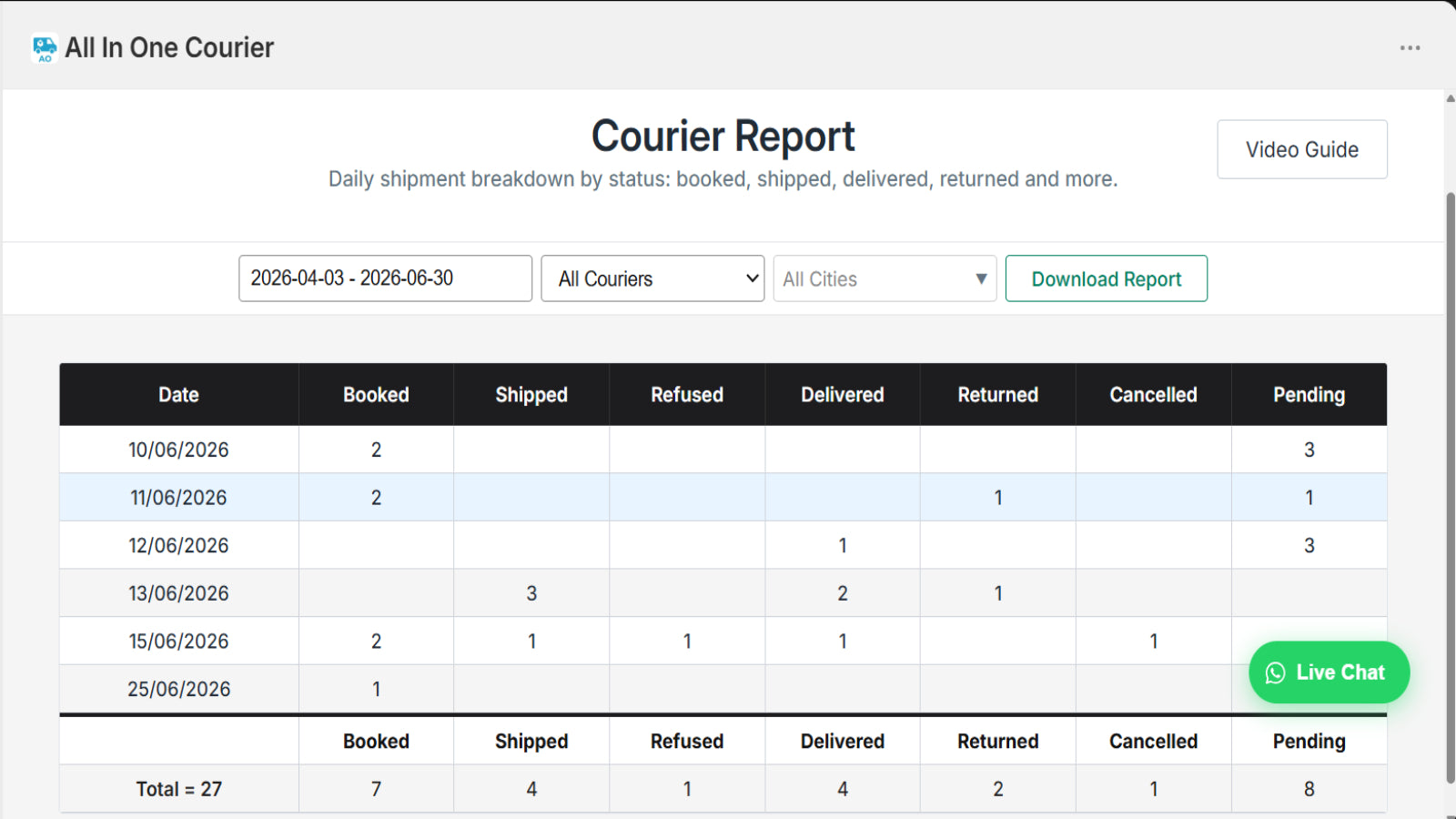Click the Download Report button
The height and width of the screenshot is (819, 1456).
pos(1107,278)
